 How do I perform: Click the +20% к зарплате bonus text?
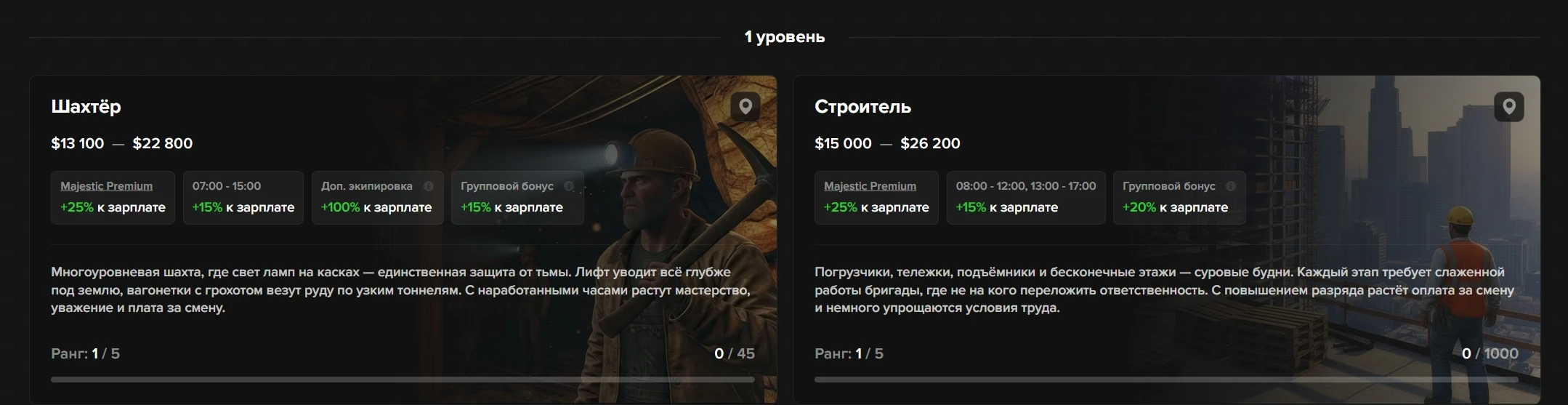1175,207
